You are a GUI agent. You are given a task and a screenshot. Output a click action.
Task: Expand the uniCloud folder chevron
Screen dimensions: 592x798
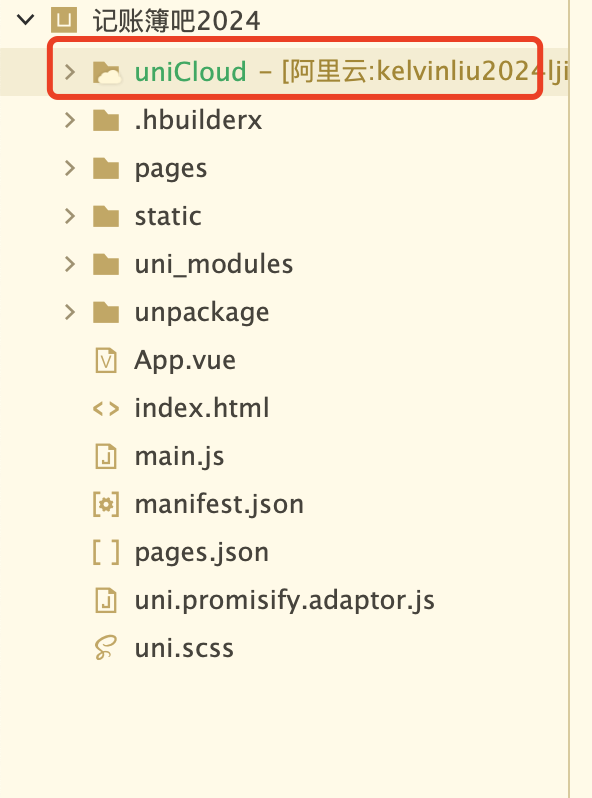70,72
